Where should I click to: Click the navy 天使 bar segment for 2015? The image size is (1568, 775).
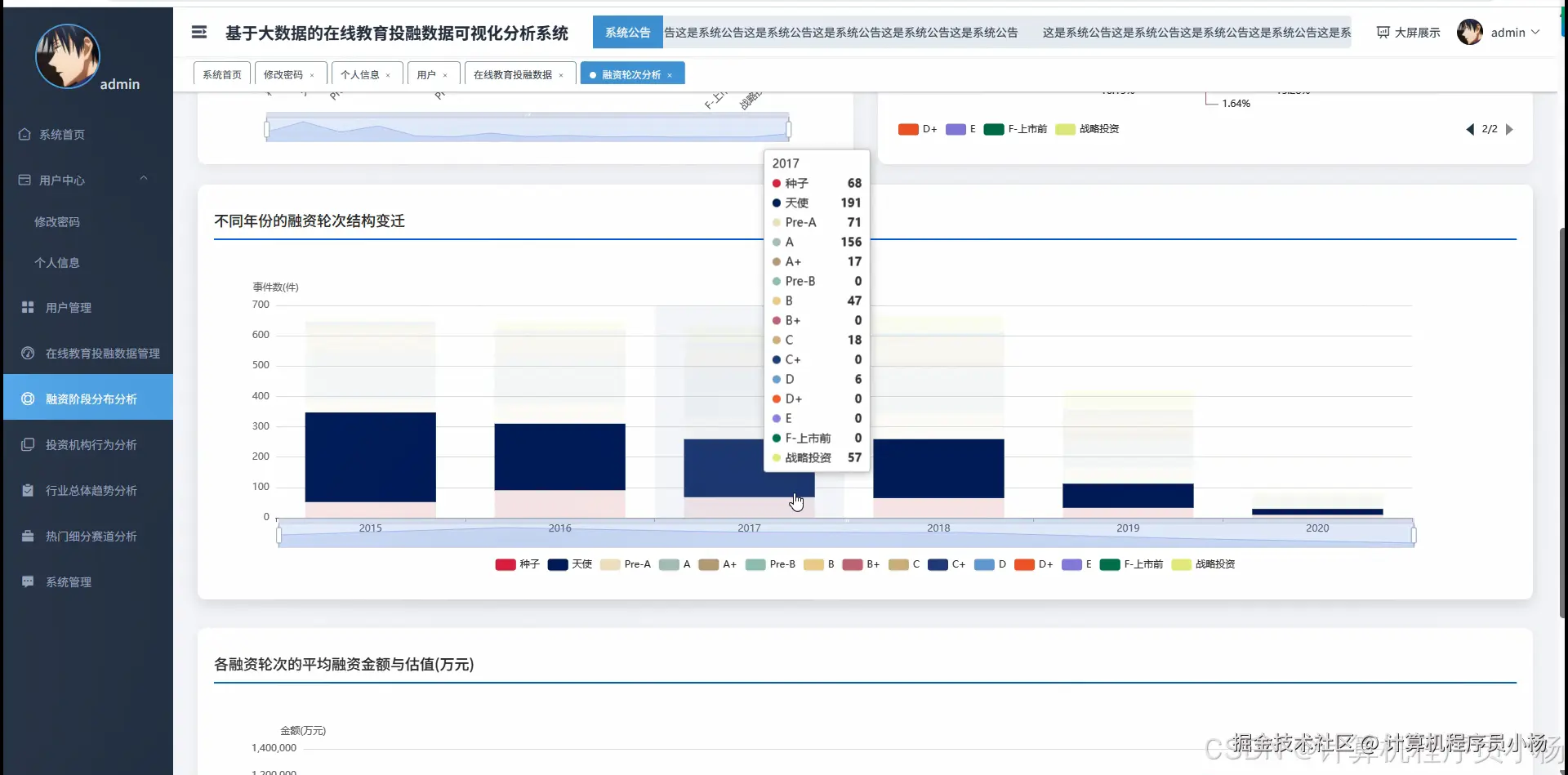point(371,457)
